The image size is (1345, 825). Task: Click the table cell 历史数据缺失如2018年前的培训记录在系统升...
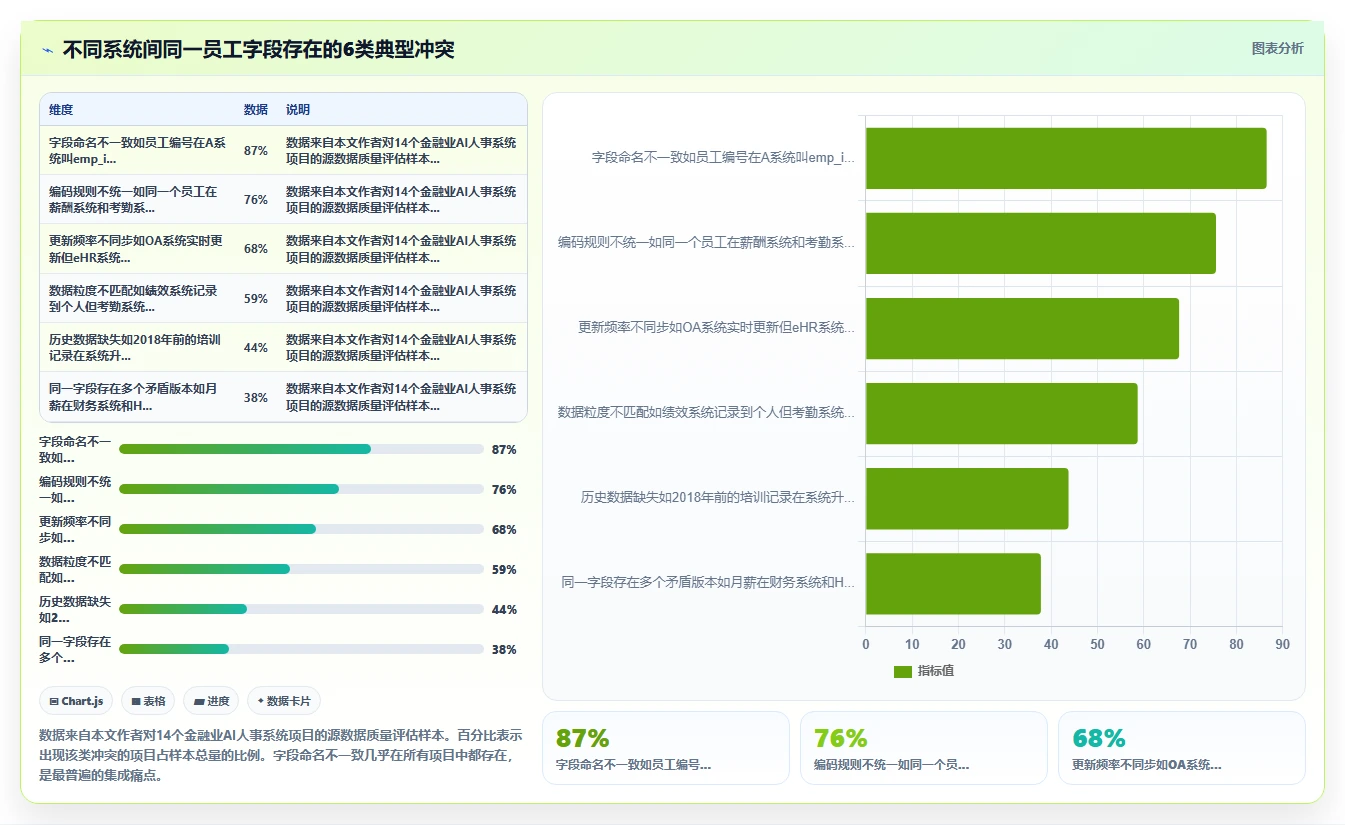pyautogui.click(x=137, y=348)
